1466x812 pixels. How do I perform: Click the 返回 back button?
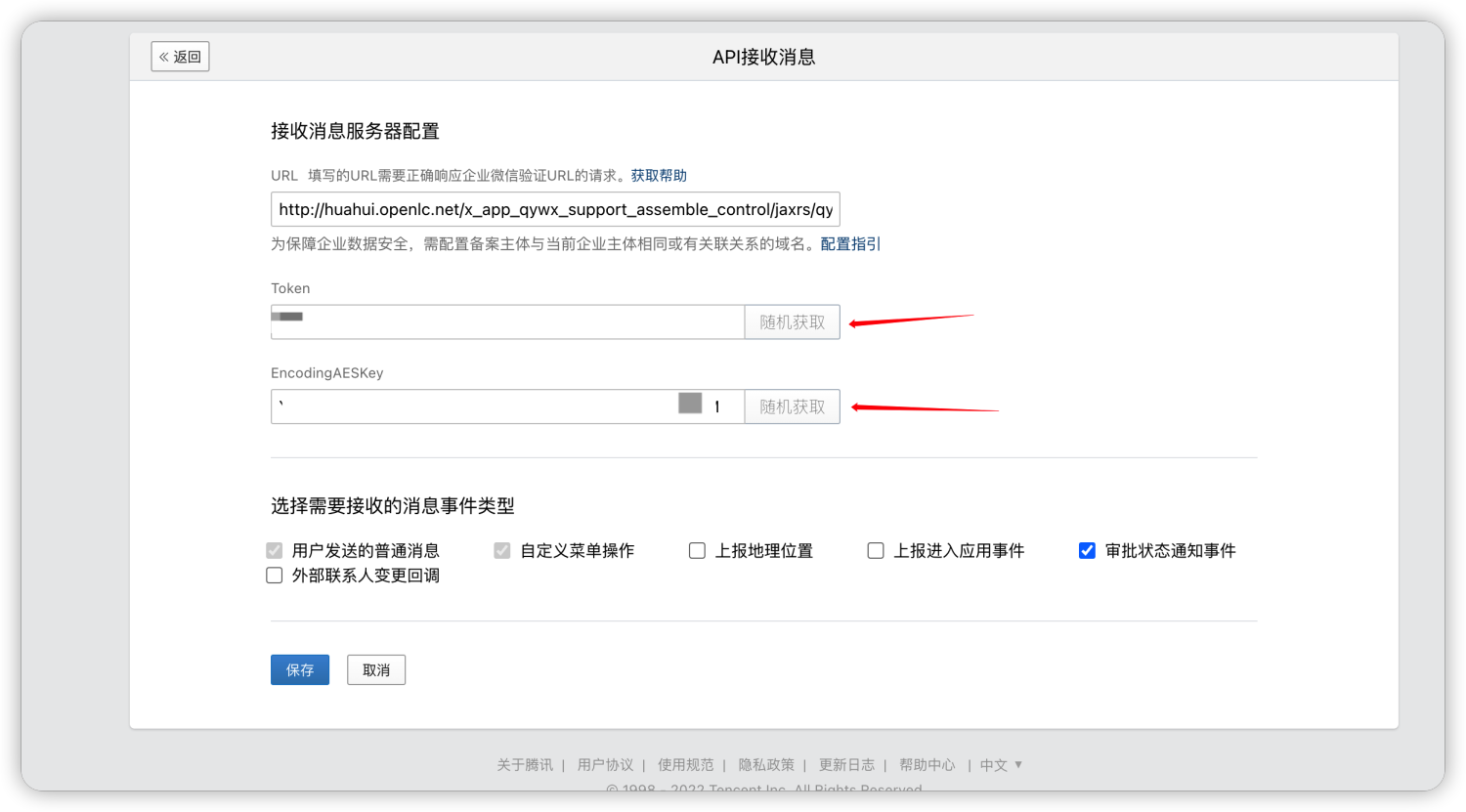coord(180,57)
